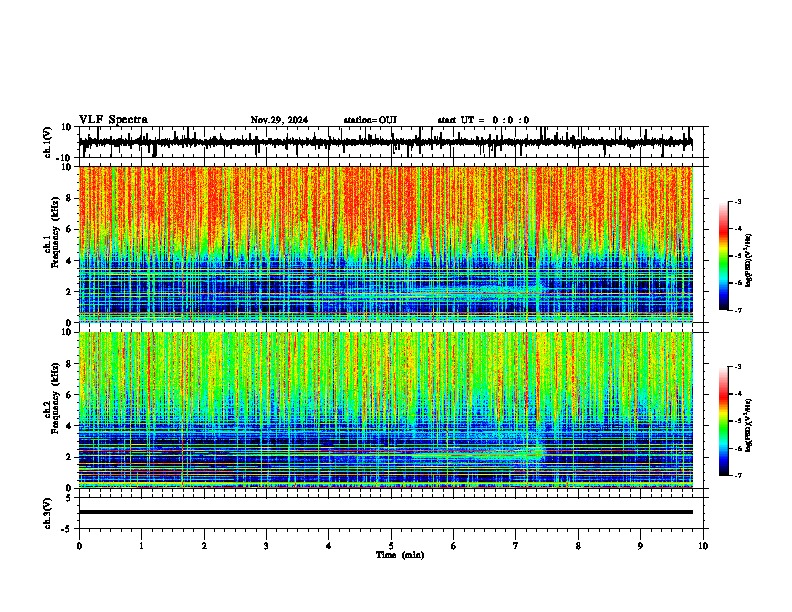Click time axis tick label "1"

(141, 546)
